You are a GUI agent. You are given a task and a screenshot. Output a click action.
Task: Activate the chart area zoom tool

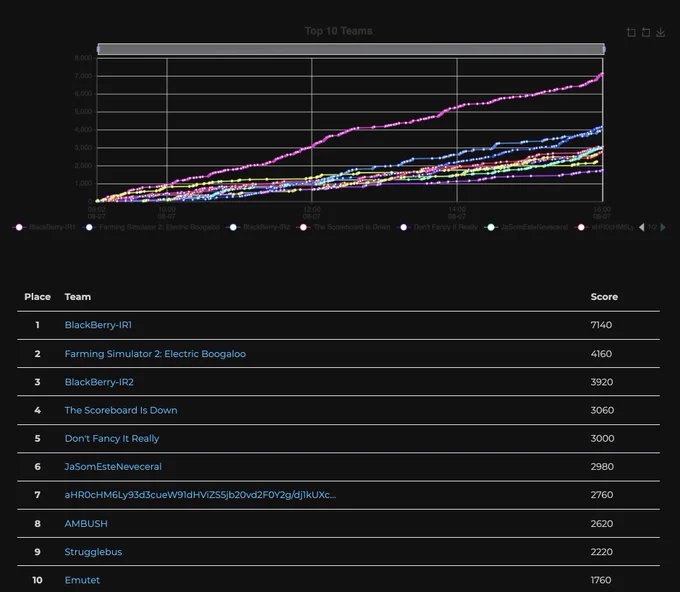pyautogui.click(x=631, y=32)
